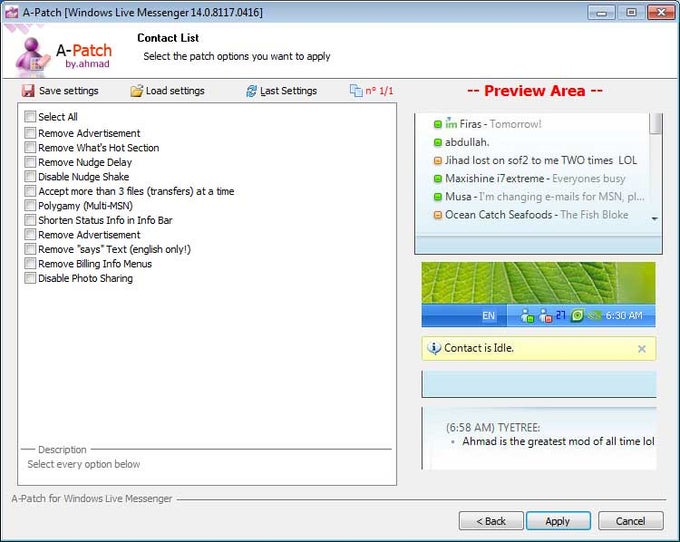Click the Contact is Idle message text

click(x=479, y=348)
